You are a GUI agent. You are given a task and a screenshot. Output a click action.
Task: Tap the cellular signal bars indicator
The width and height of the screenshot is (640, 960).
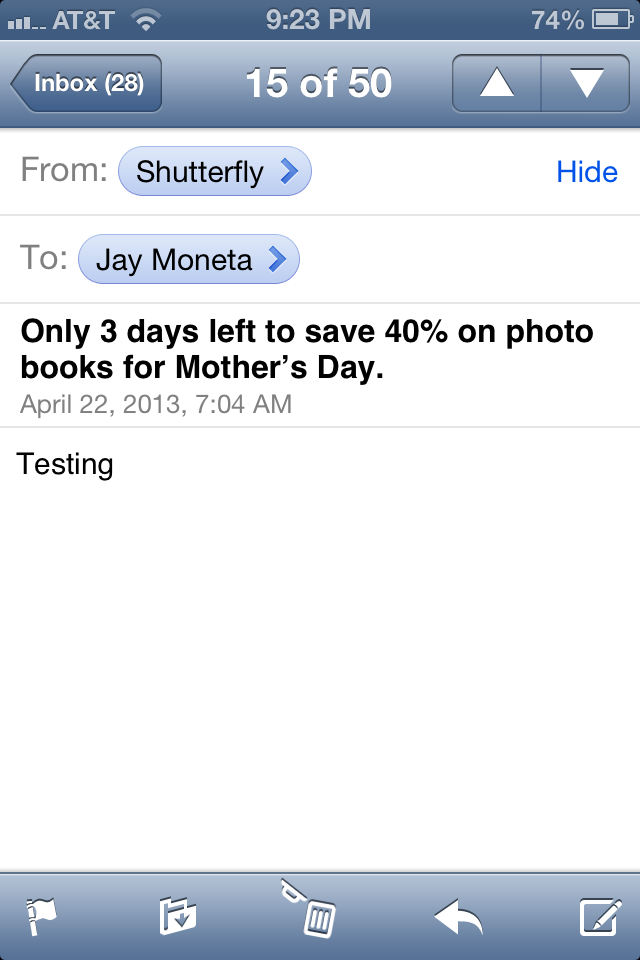(x=25, y=20)
